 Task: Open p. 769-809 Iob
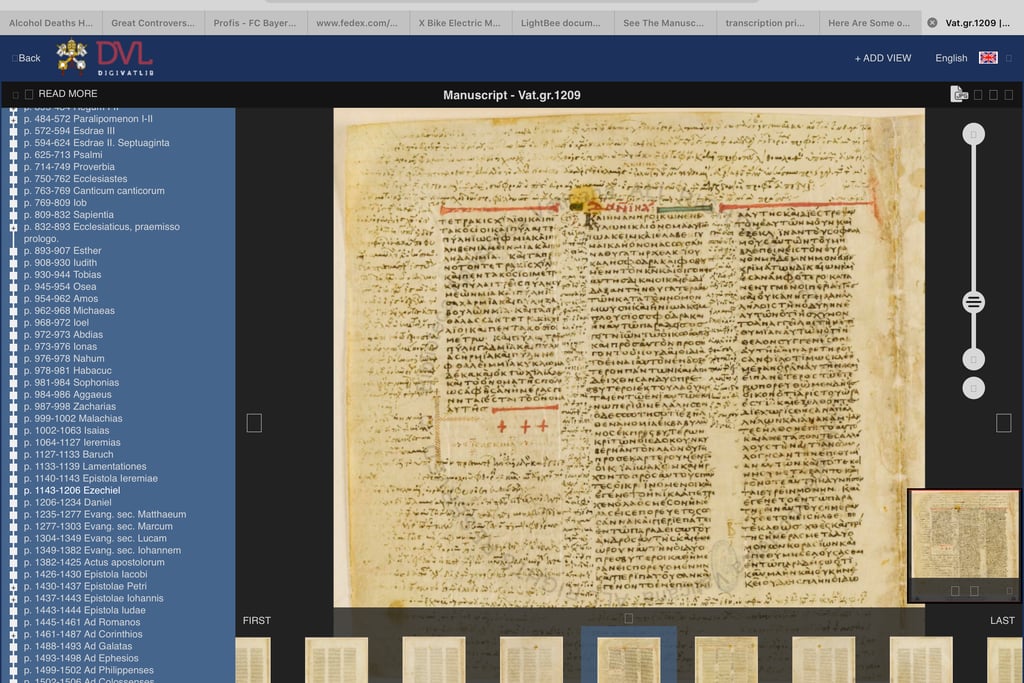[x=55, y=202]
